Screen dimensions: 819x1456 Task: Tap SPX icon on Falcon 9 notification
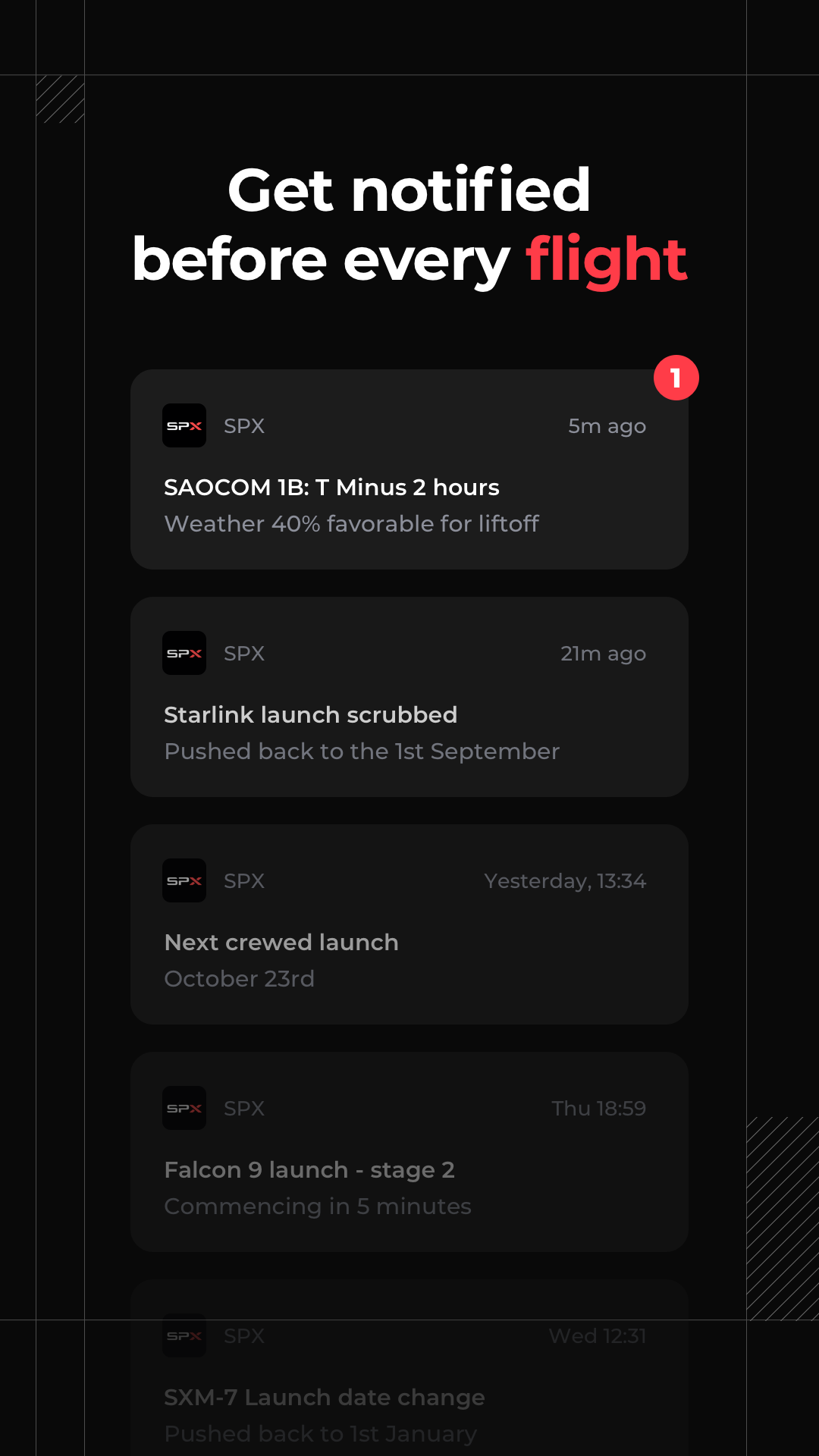point(184,1108)
